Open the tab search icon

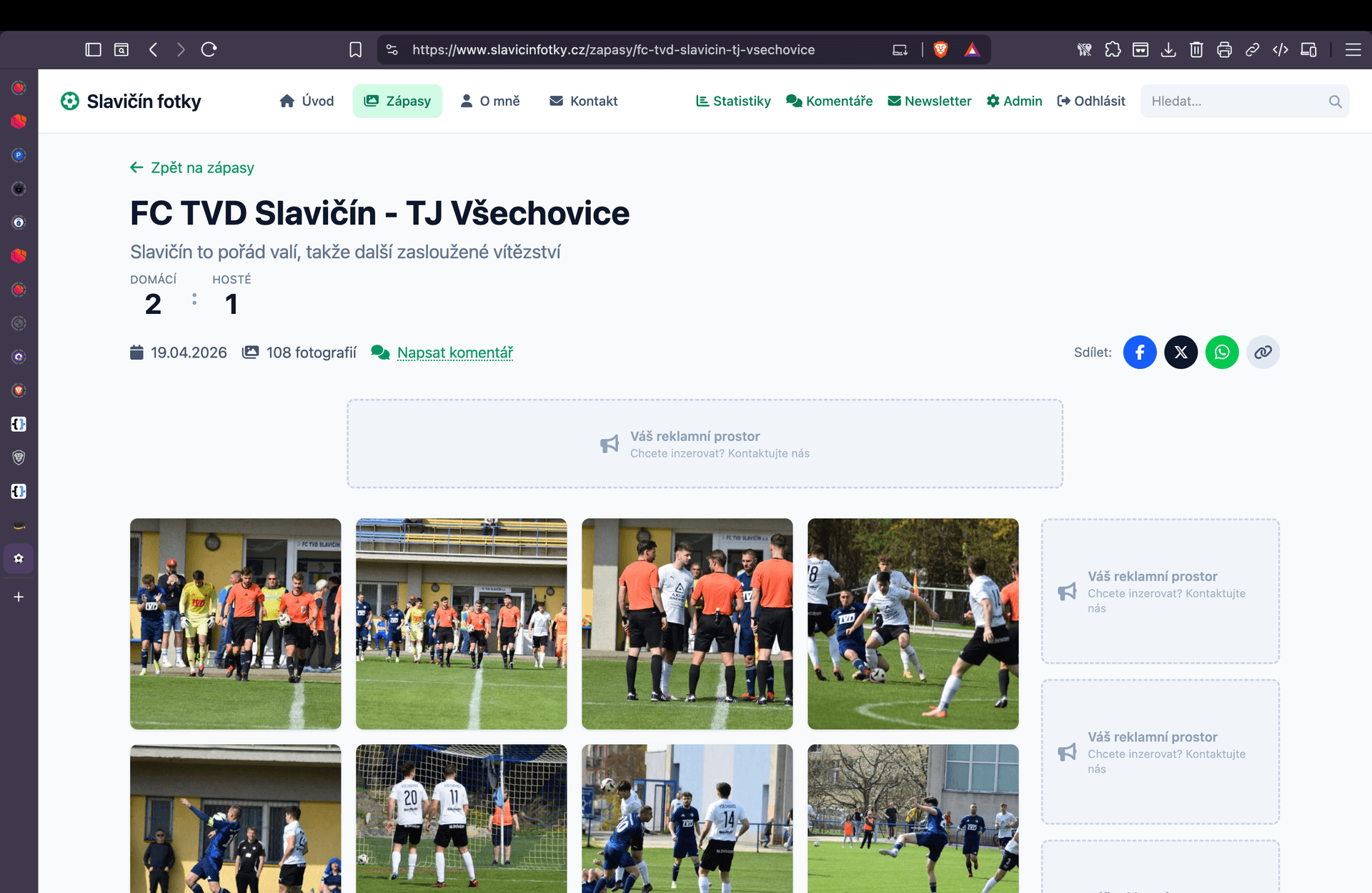point(121,49)
